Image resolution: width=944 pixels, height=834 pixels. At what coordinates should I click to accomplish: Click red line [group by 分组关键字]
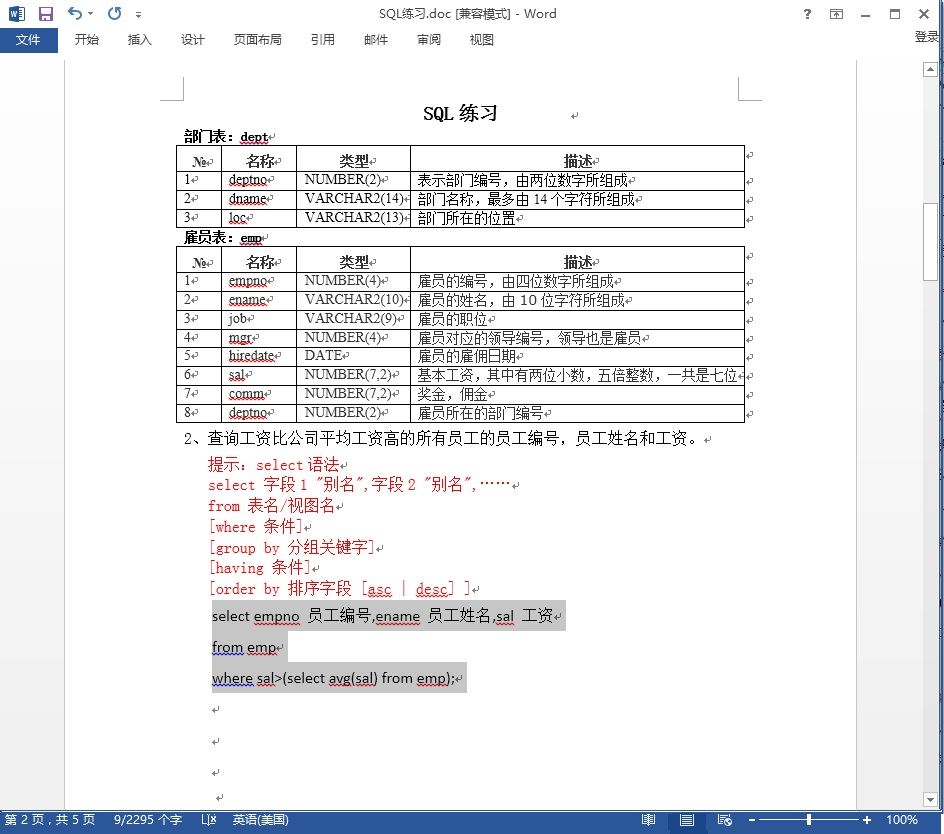click(x=292, y=547)
